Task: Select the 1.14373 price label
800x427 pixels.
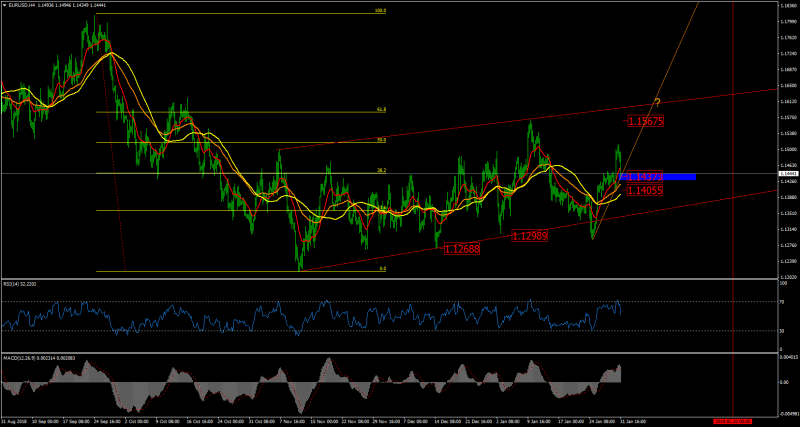Action: [644, 177]
